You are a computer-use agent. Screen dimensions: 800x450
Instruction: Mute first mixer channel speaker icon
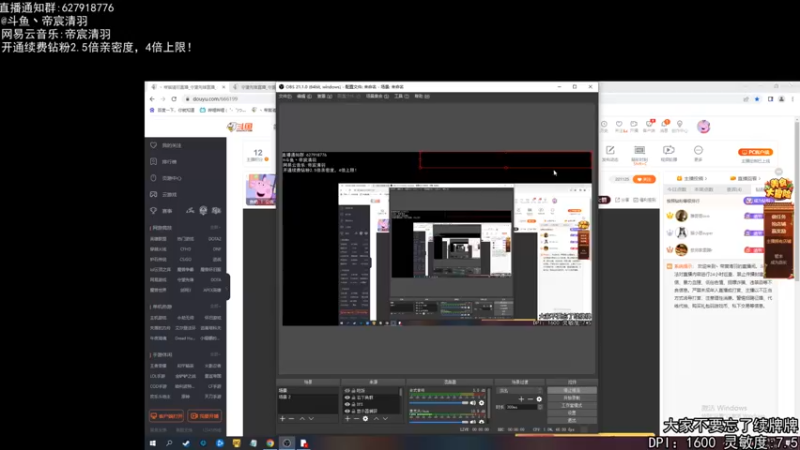(473, 403)
